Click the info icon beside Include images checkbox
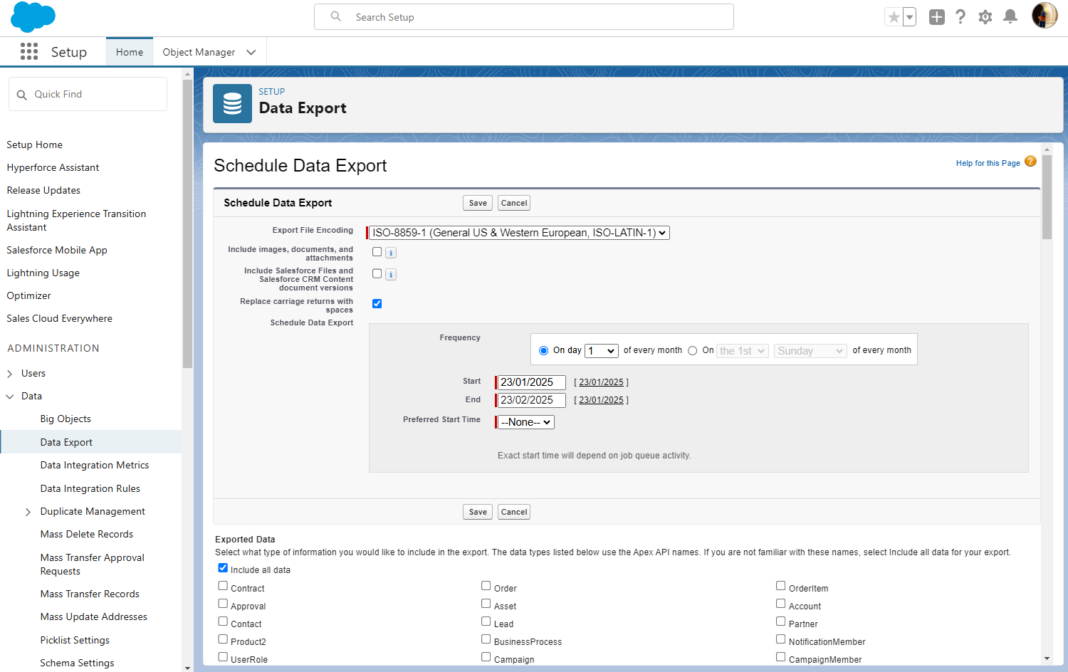 (x=390, y=252)
